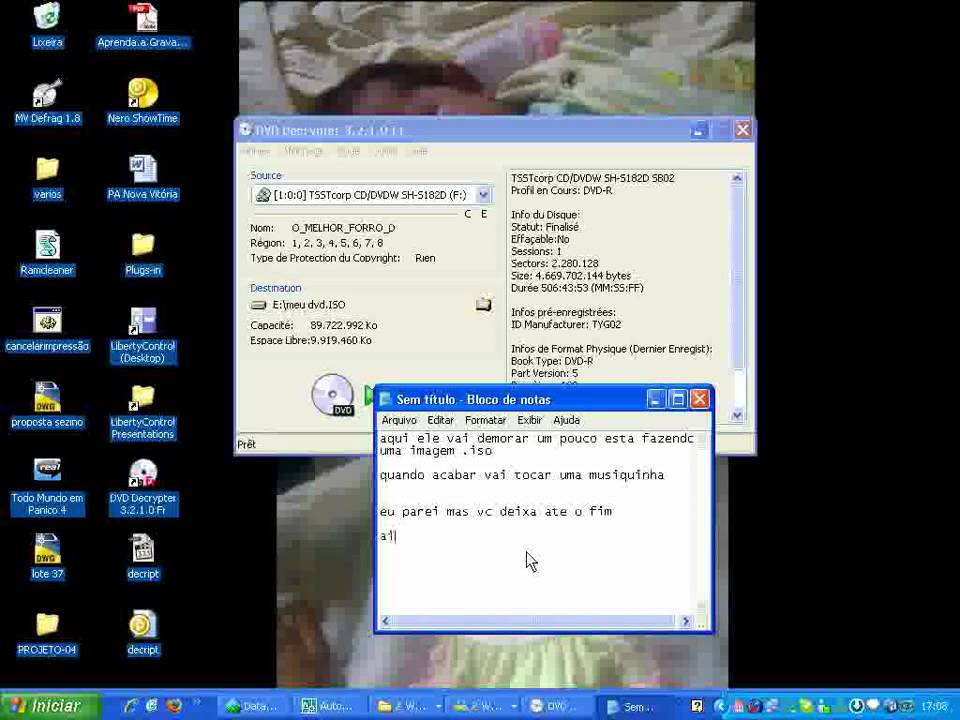960x720 pixels.
Task: Open the PA Nova Vitória Word document
Action: tap(143, 178)
